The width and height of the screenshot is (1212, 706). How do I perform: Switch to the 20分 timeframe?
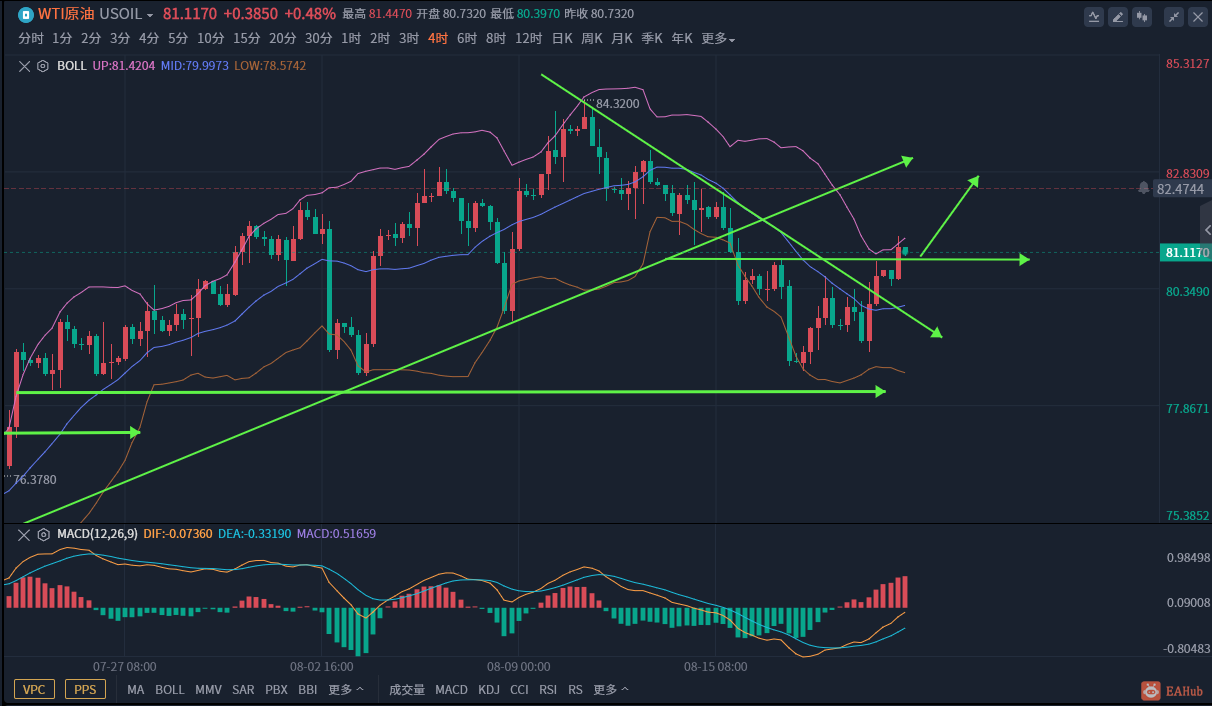coord(283,39)
